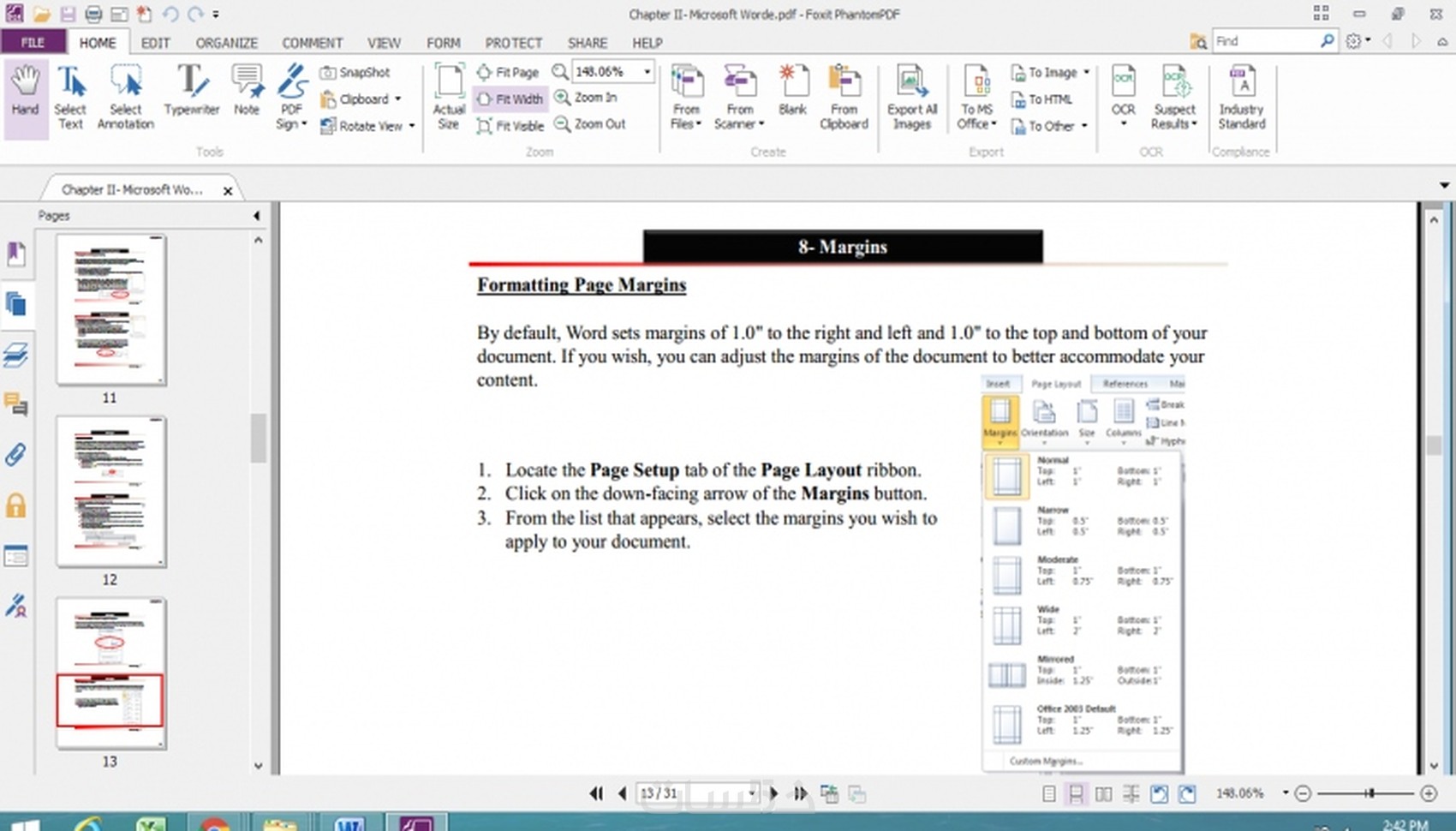Switch to the PROTECT ribbon tab
Image resolution: width=1456 pixels, height=831 pixels.
click(x=514, y=42)
